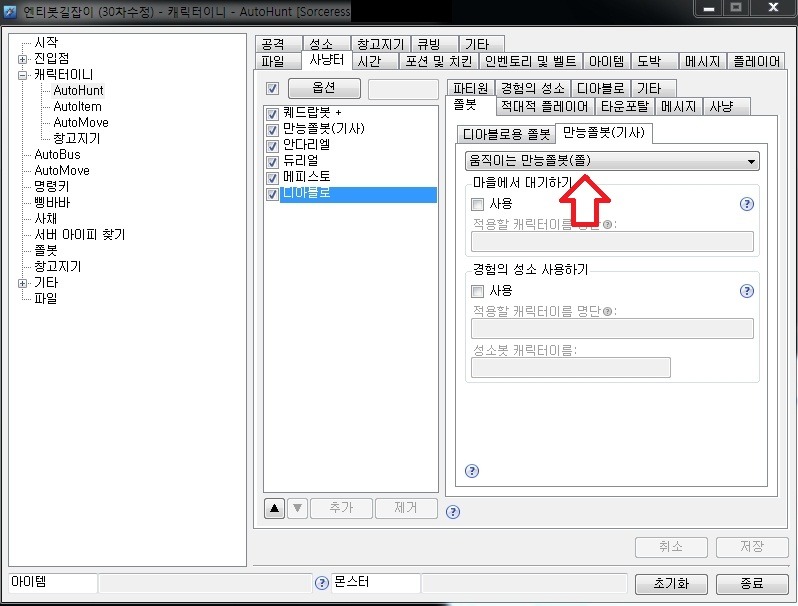Move selected hunt entry up with arrow

tap(274, 508)
